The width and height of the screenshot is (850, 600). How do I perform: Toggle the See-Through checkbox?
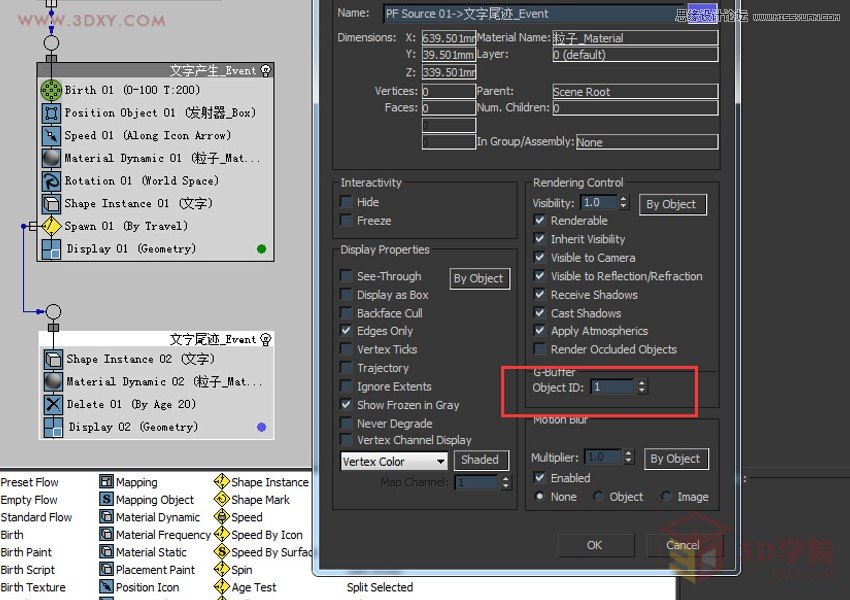point(345,276)
